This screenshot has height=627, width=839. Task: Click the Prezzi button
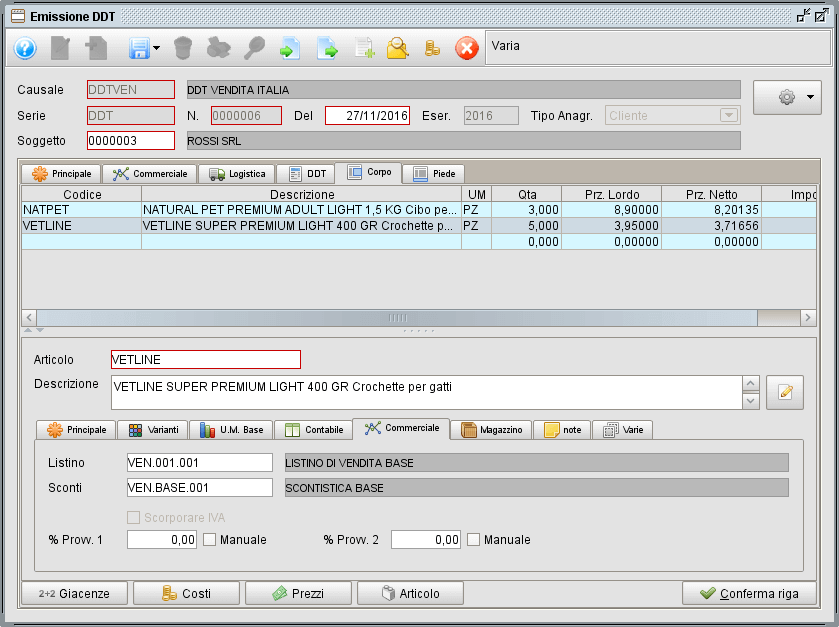pyautogui.click(x=298, y=593)
